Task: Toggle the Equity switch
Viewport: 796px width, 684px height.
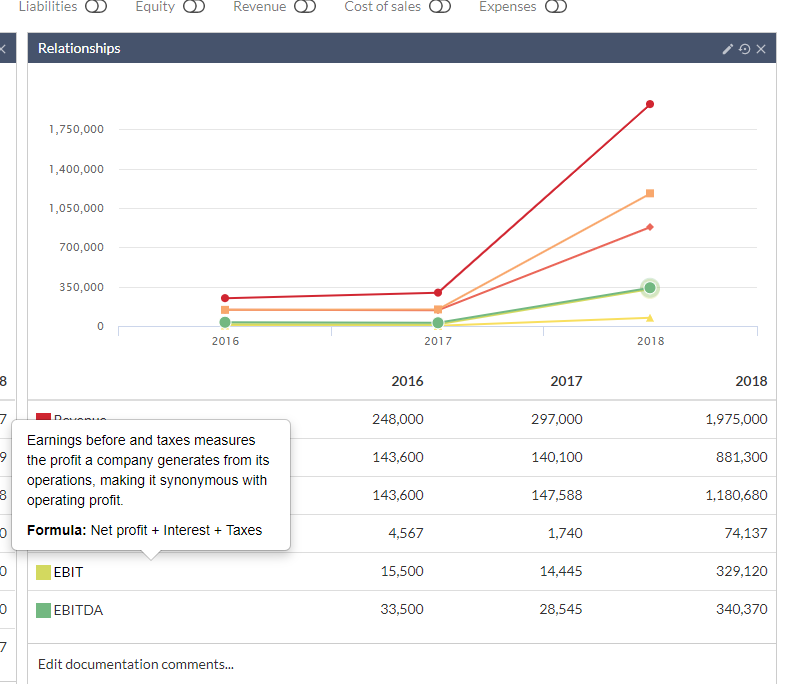Action: (x=194, y=7)
